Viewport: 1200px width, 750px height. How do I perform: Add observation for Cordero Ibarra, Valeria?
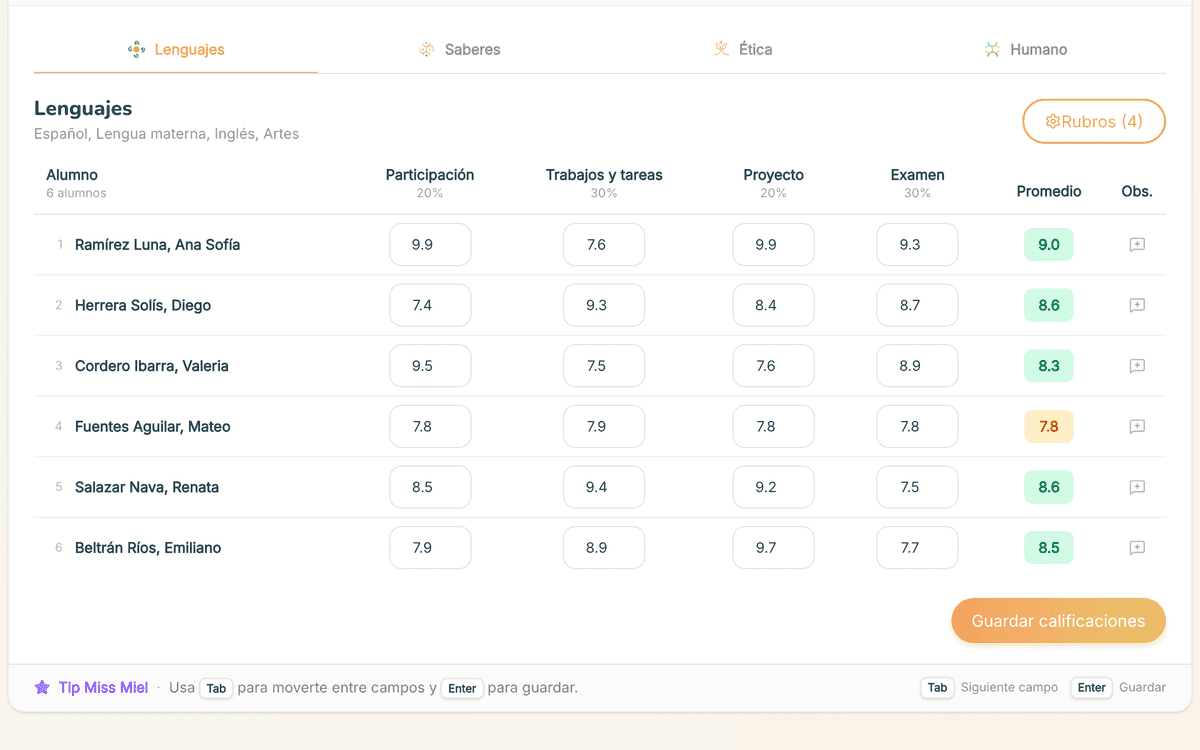(x=1137, y=366)
